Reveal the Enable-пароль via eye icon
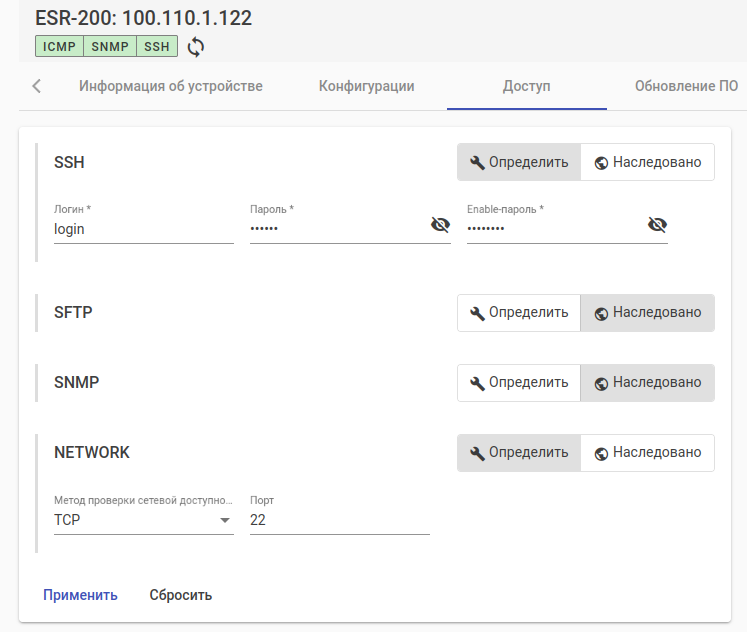 point(657,225)
